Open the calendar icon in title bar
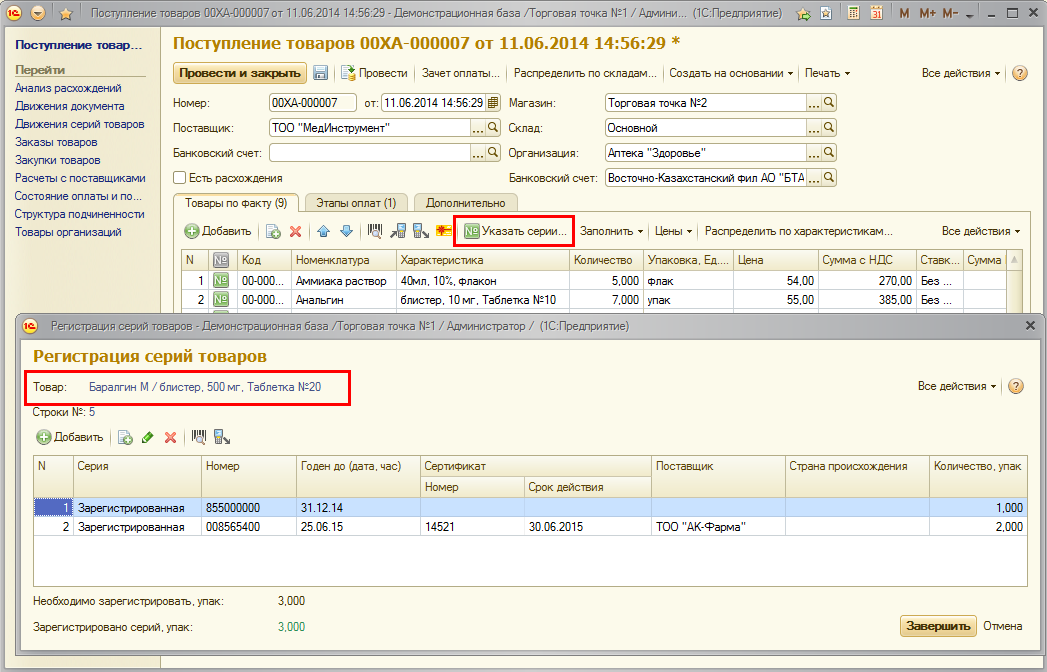 [x=876, y=14]
